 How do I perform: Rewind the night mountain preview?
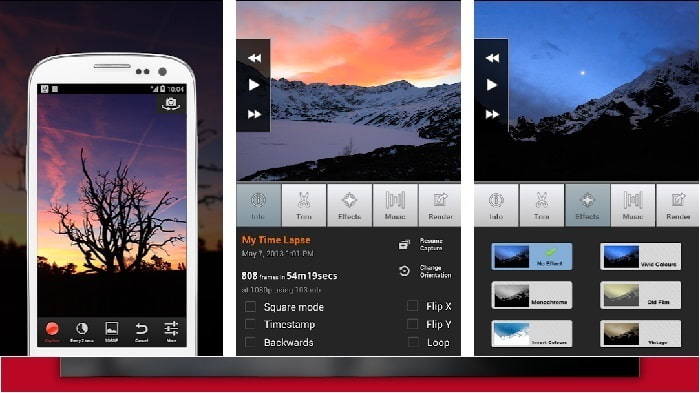[492, 58]
